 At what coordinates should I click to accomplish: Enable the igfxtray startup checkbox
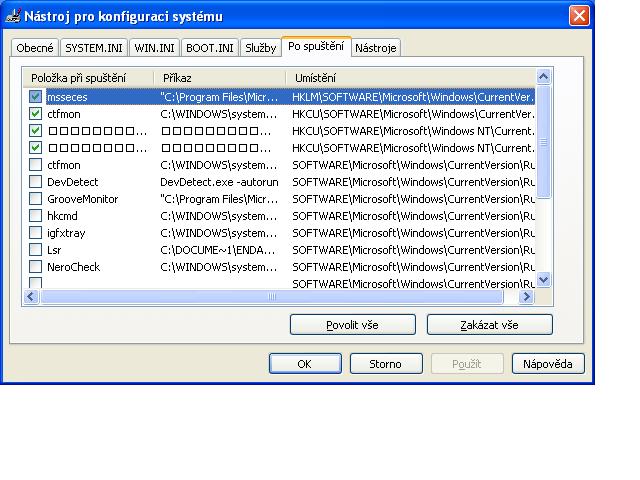(x=36, y=233)
